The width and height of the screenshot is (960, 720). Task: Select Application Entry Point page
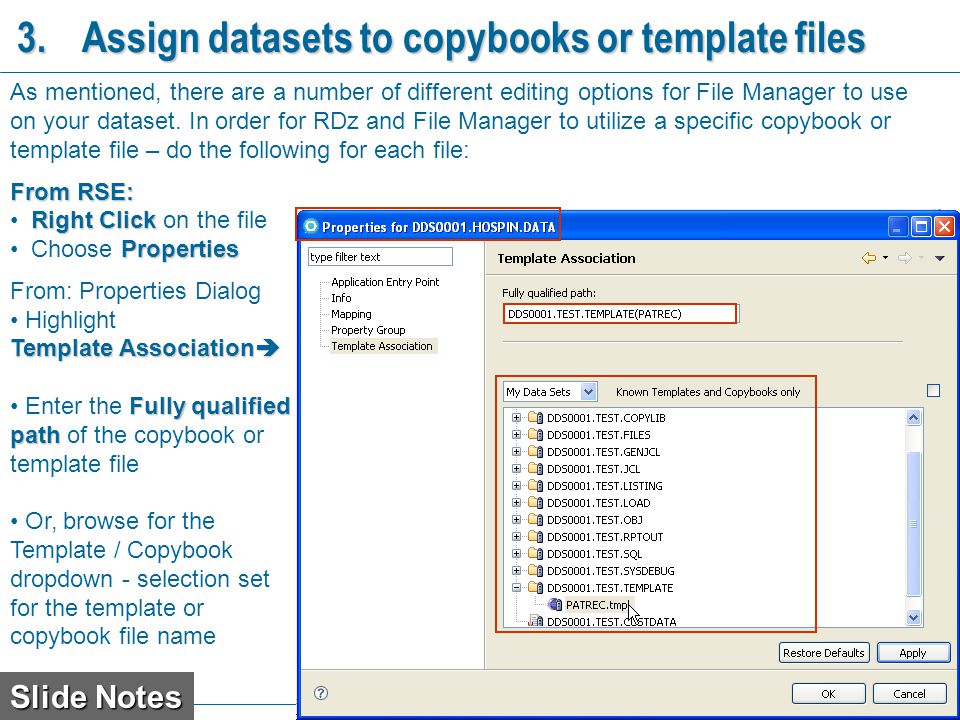(x=385, y=282)
